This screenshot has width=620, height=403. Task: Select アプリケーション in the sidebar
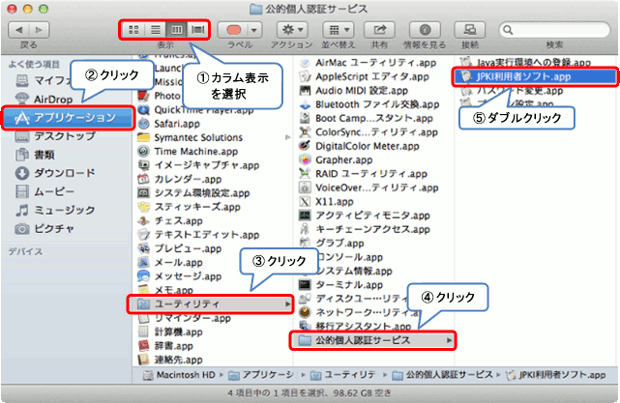pyautogui.click(x=68, y=117)
